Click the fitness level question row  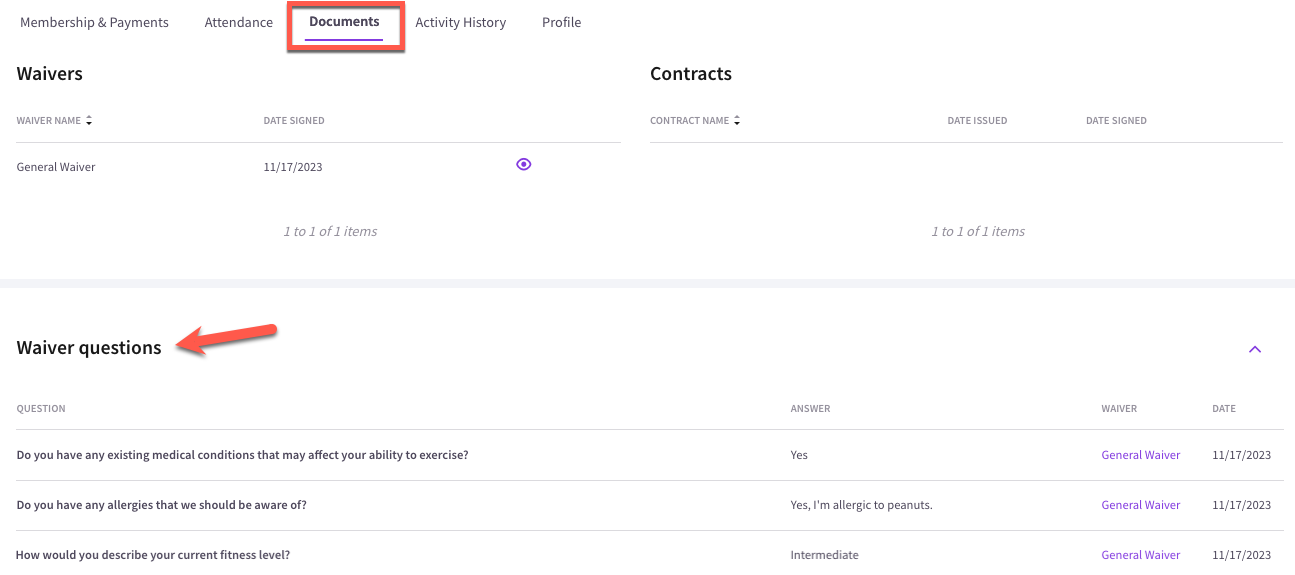click(650, 555)
